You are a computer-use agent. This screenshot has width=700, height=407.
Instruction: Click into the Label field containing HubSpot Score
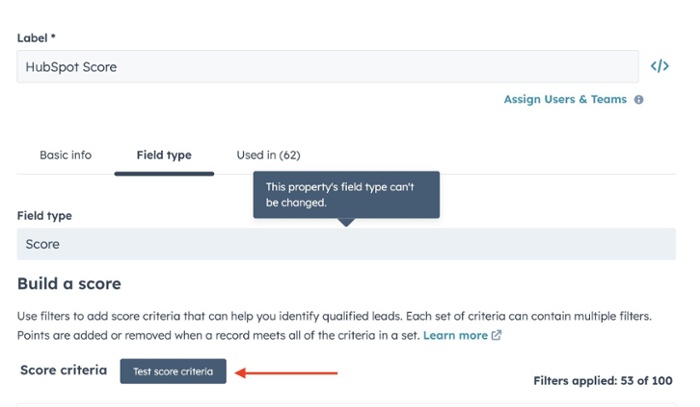[x=327, y=66]
